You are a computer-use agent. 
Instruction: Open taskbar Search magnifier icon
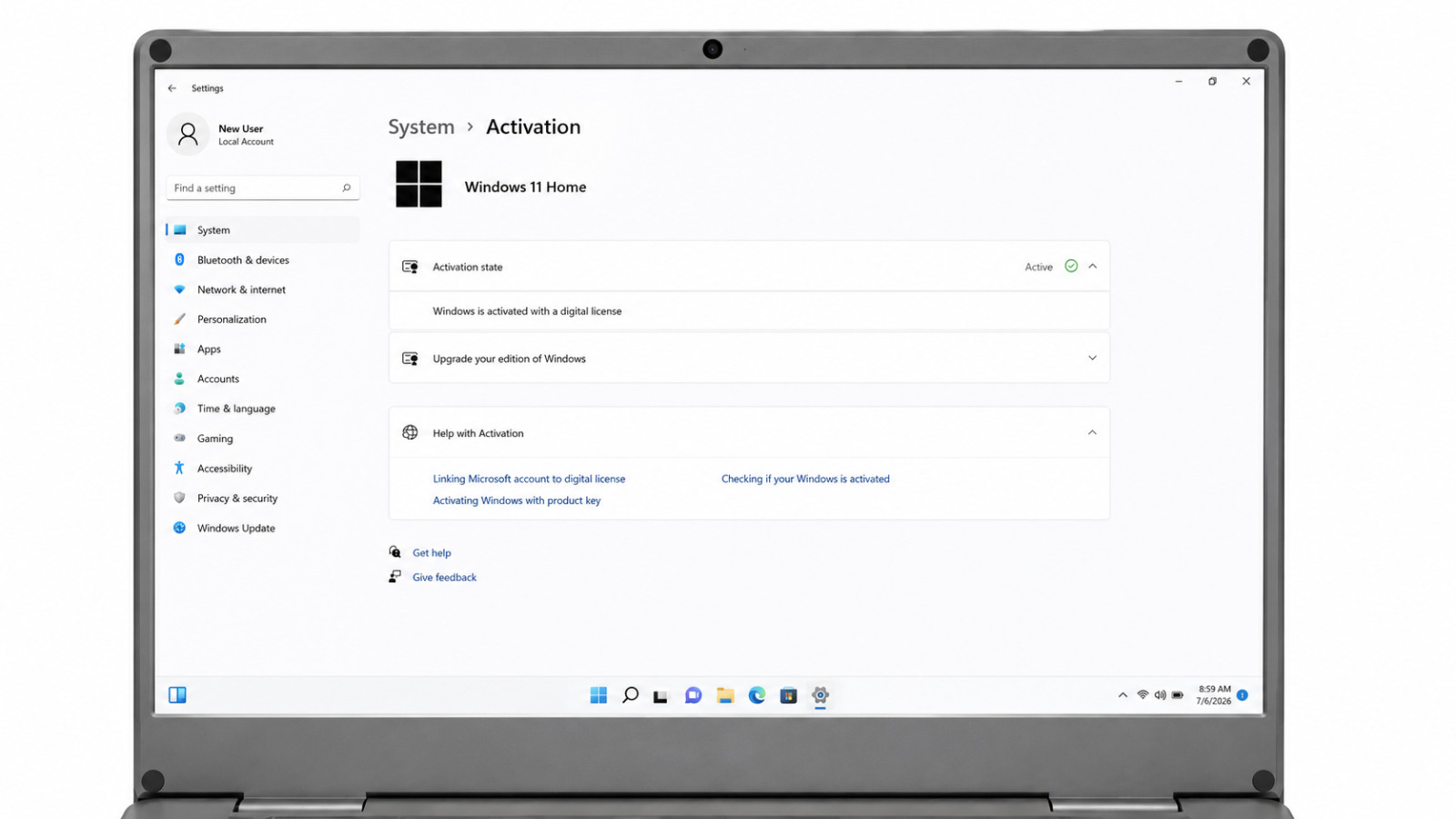click(x=630, y=695)
